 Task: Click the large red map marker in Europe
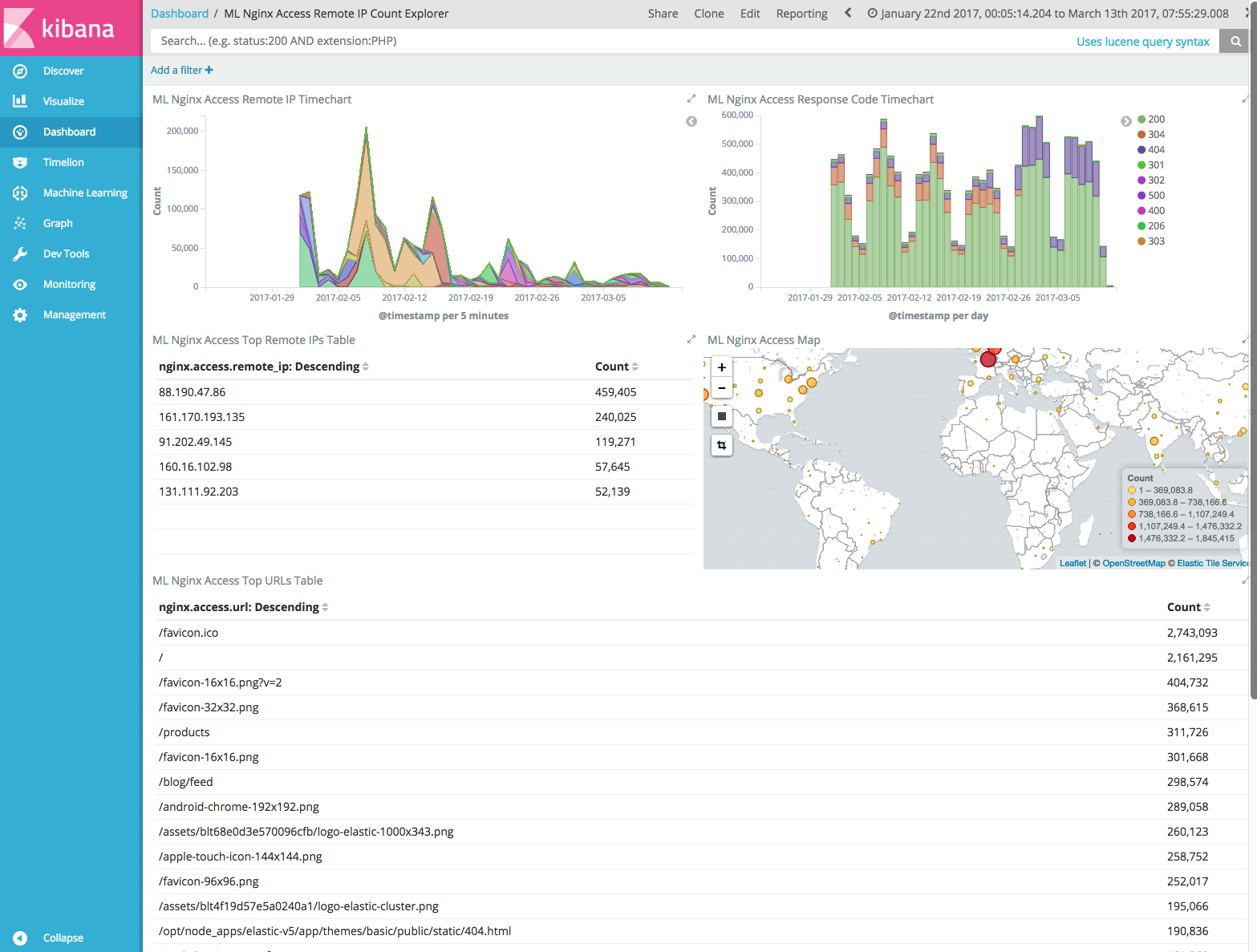click(988, 359)
